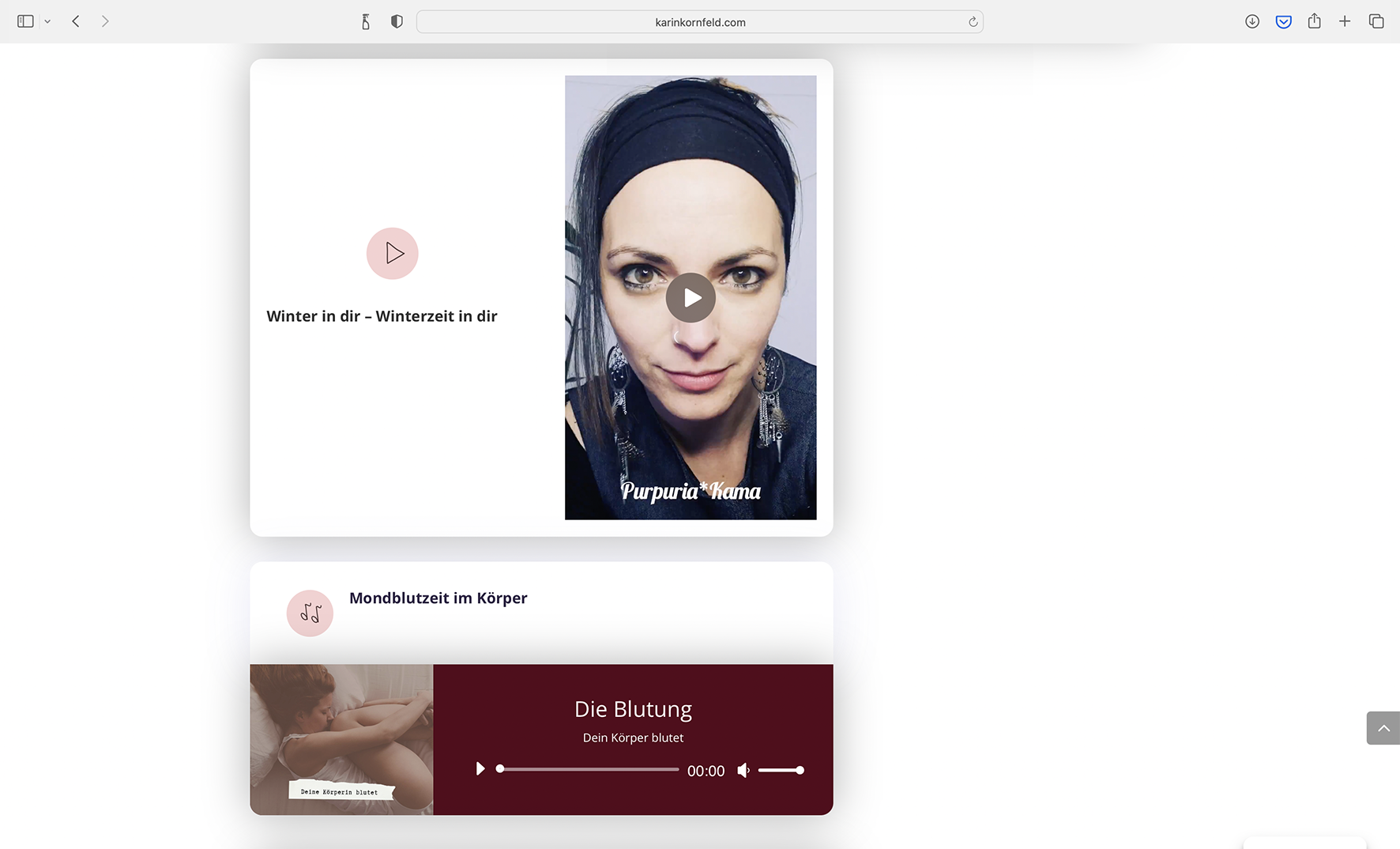Viewport: 1400px width, 849px height.
Task: Open the privacy shield report icon
Action: click(x=397, y=21)
